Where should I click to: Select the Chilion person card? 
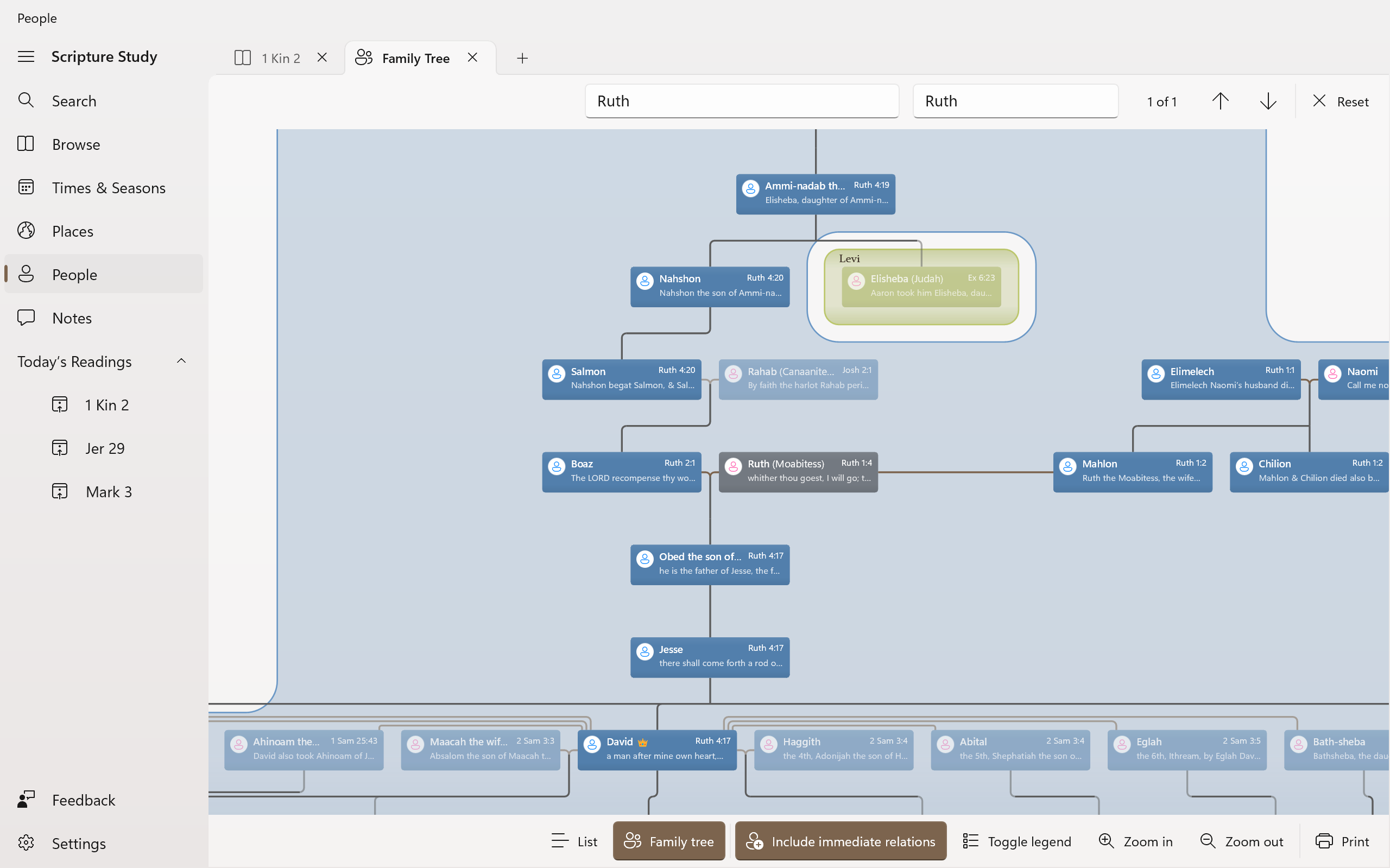click(1309, 472)
